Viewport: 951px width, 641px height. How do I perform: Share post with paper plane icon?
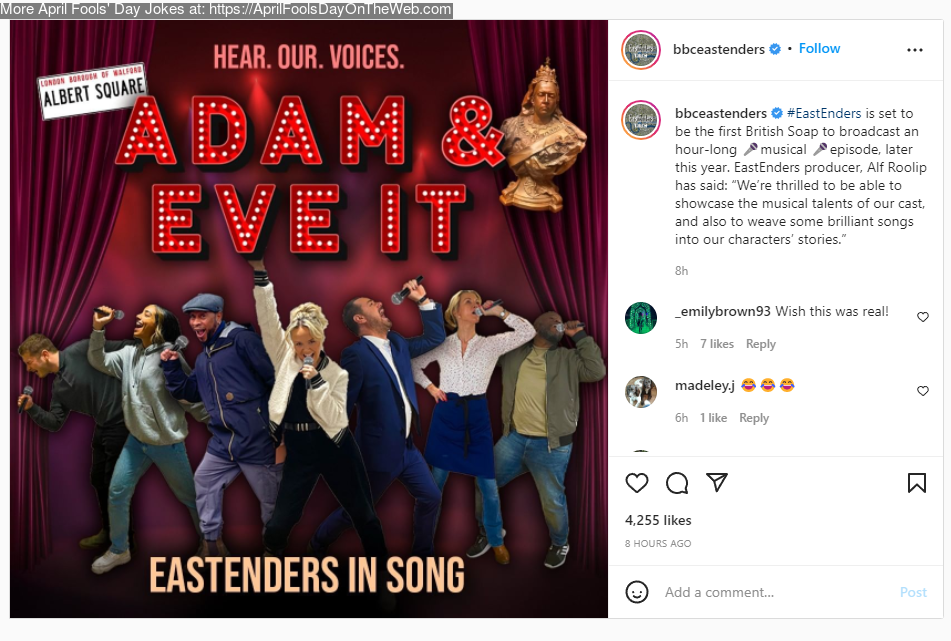[x=717, y=482]
